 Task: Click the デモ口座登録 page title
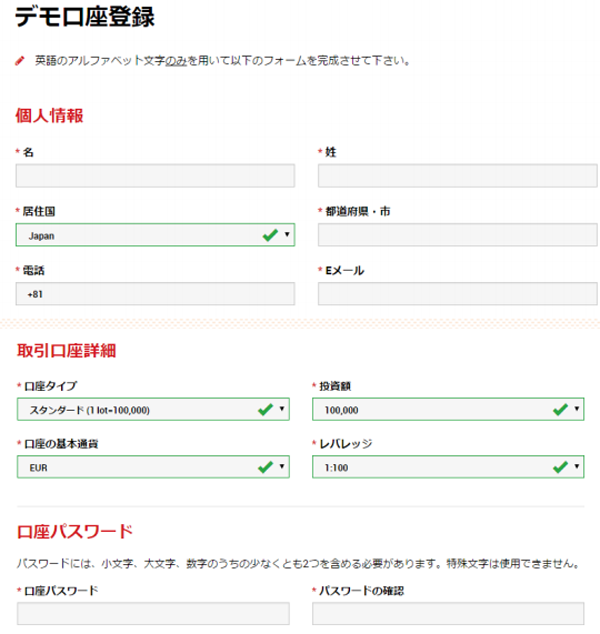(85, 17)
